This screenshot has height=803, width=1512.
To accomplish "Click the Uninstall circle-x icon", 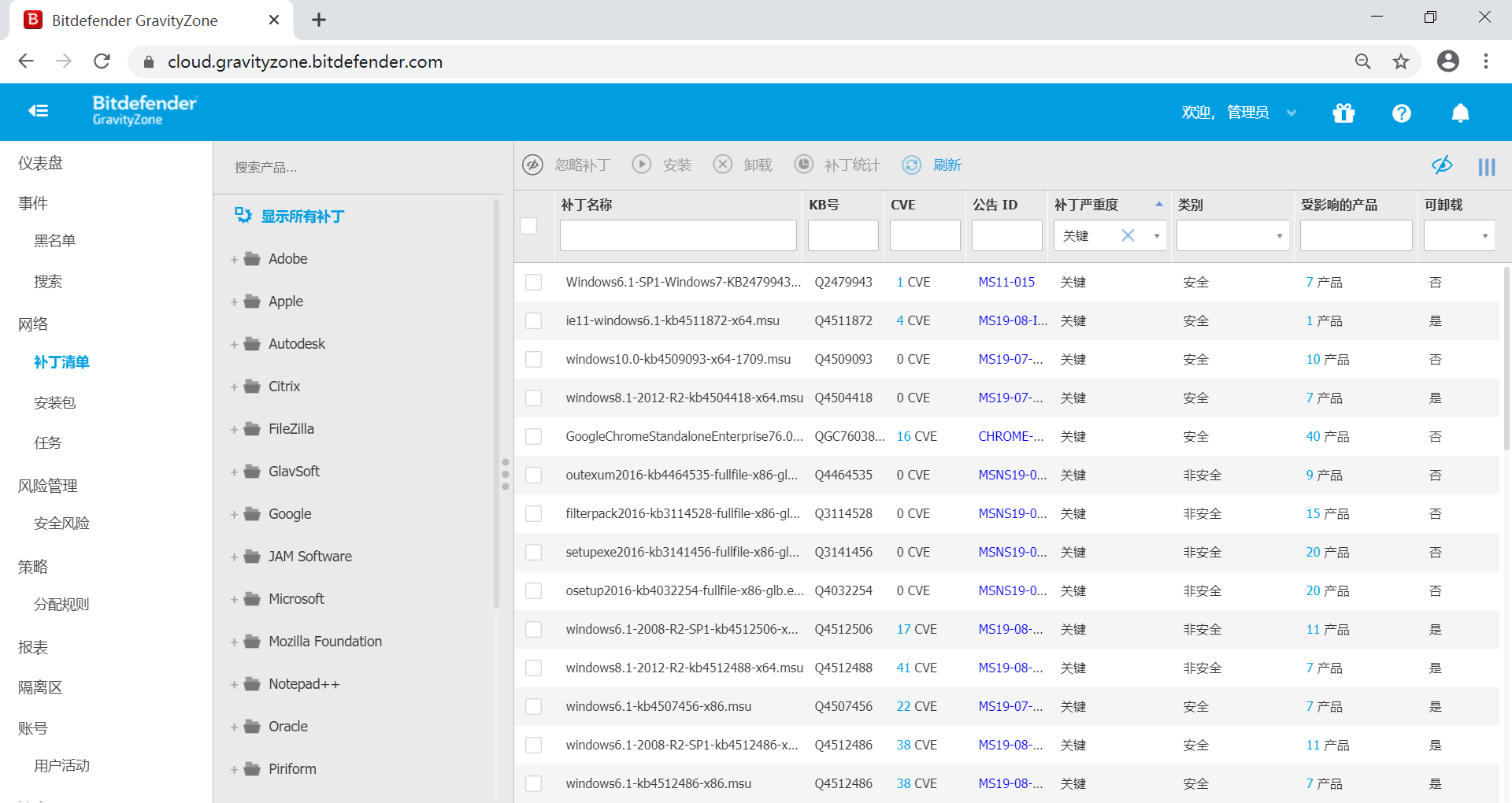I will (x=722, y=164).
